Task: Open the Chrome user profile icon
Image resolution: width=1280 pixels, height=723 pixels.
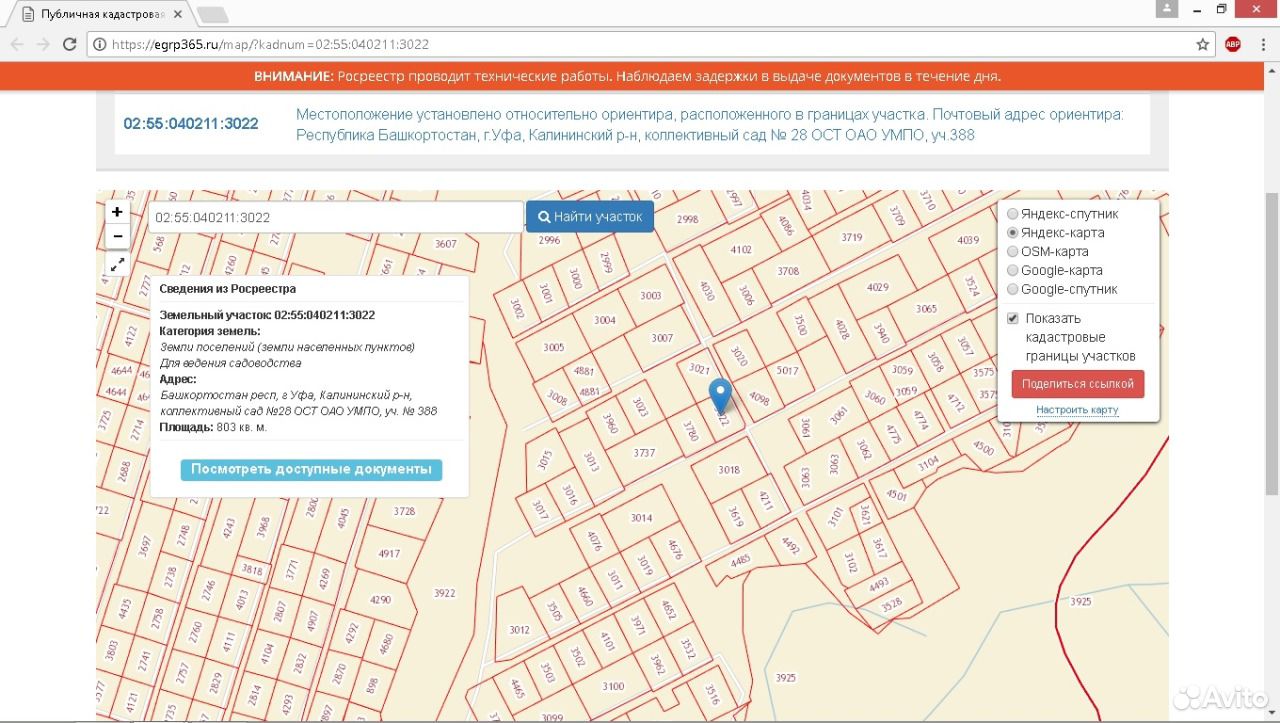Action: pos(1166,9)
